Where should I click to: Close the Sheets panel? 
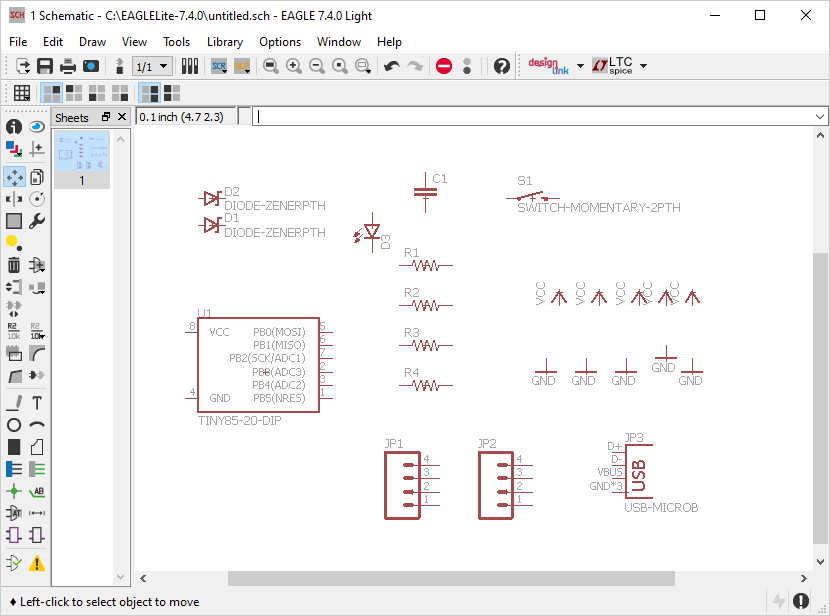121,117
